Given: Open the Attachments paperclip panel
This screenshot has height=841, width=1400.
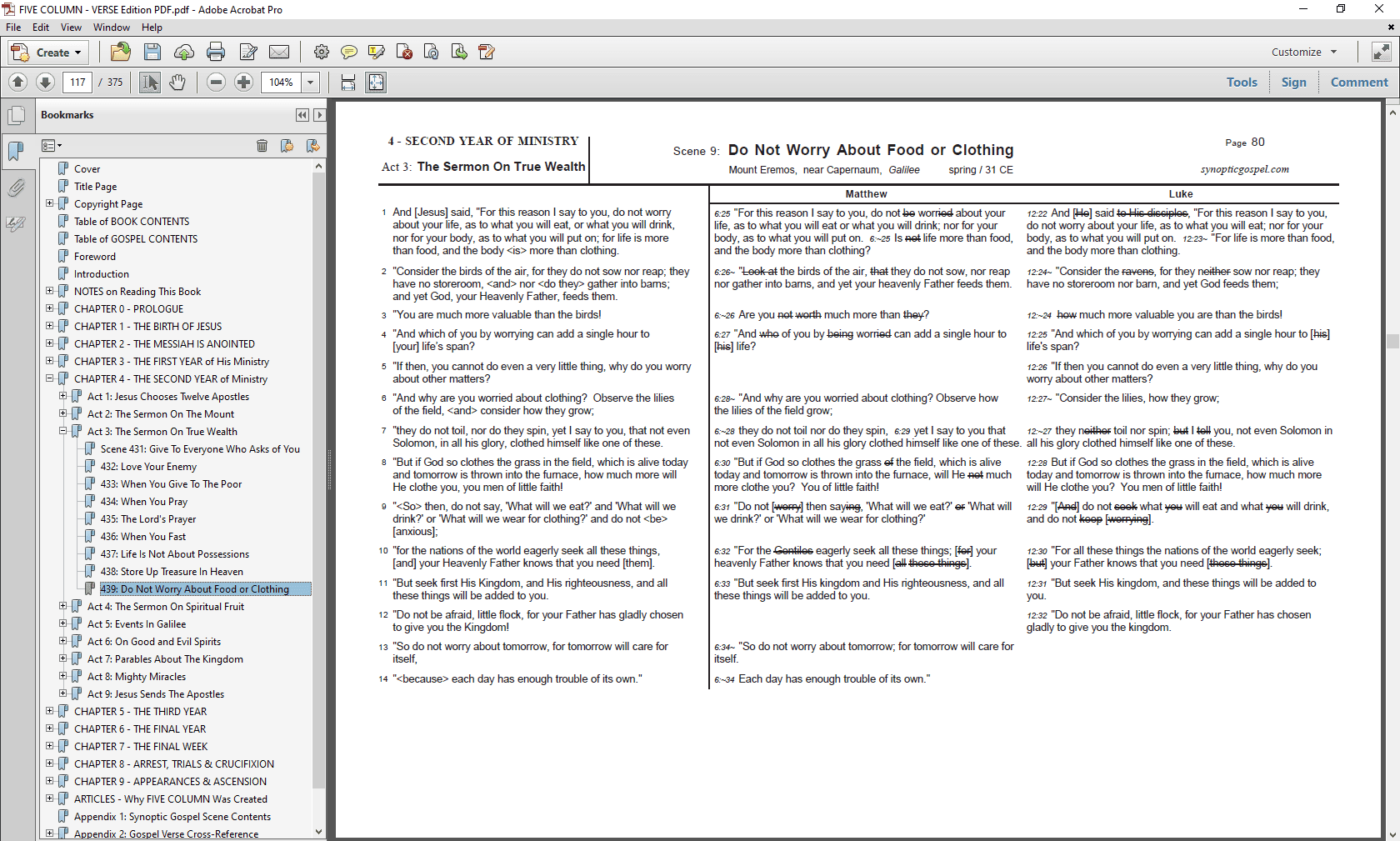Looking at the screenshot, I should point(16,188).
